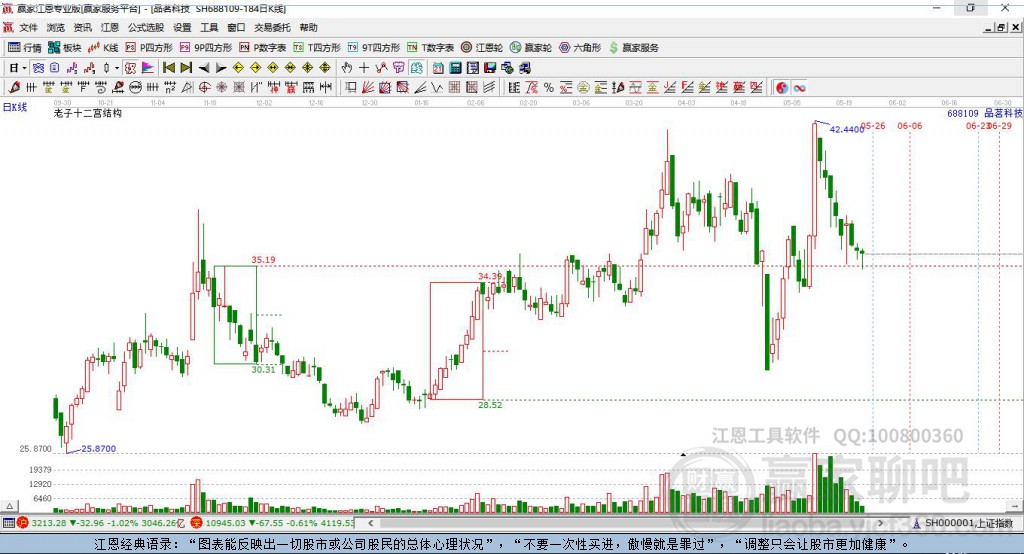Expand the 日 period dropdown arrow
The width and height of the screenshot is (1024, 554).
coord(24,68)
